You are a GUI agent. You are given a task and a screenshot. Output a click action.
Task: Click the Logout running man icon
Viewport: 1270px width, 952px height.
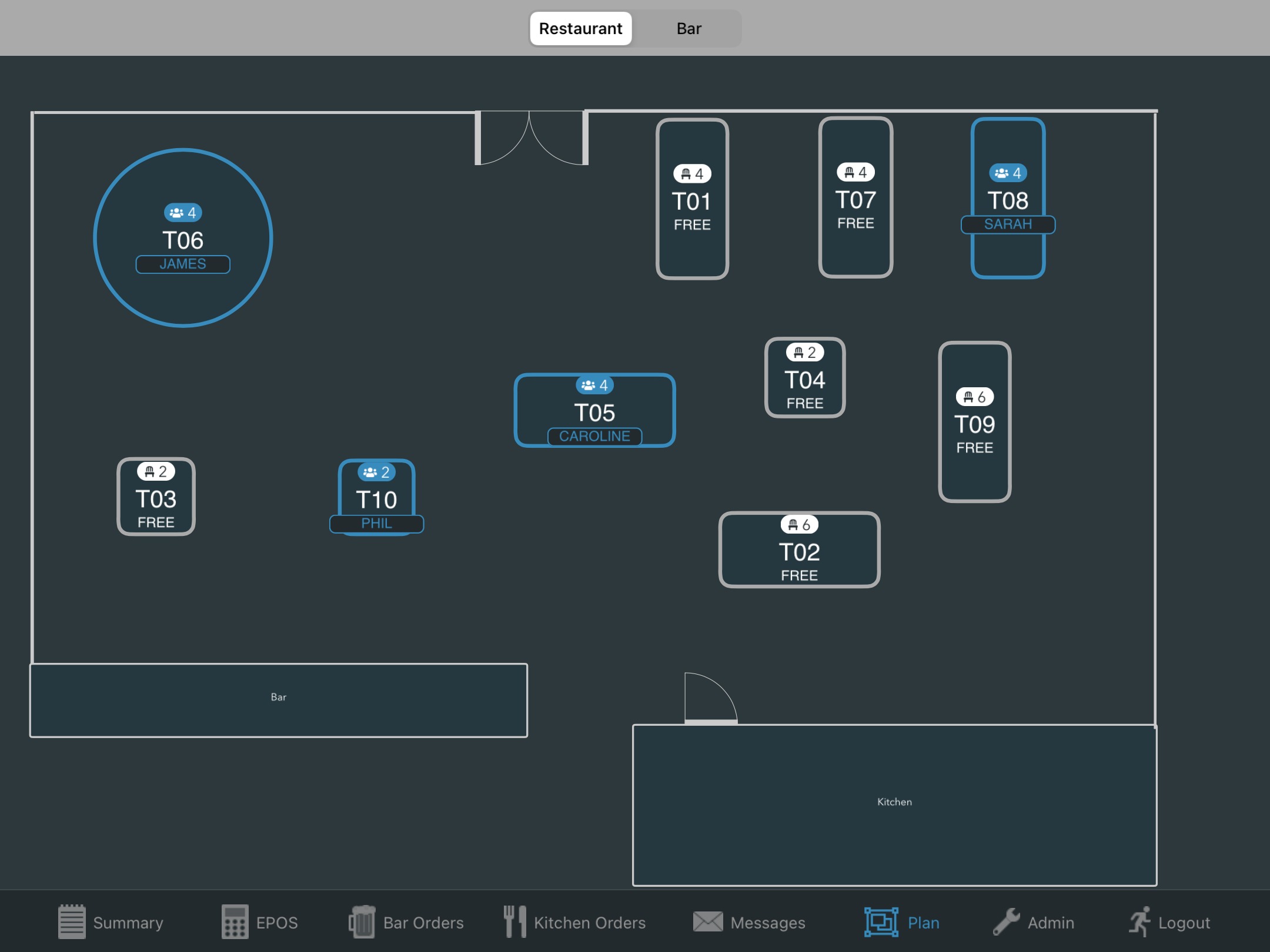1139,921
